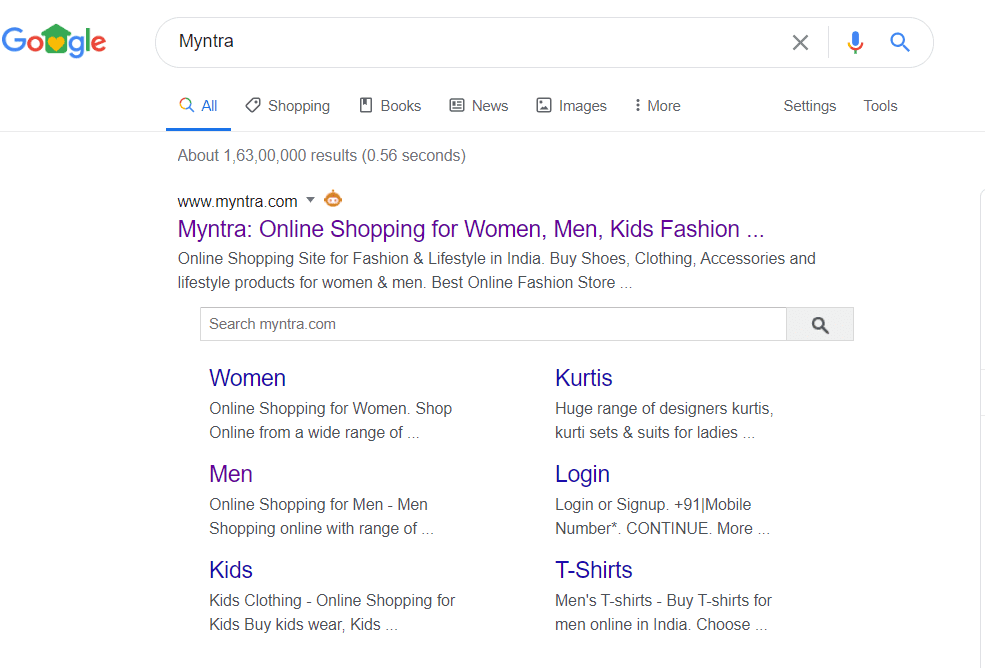
Task: Open the Men sitelink
Action: point(231,474)
